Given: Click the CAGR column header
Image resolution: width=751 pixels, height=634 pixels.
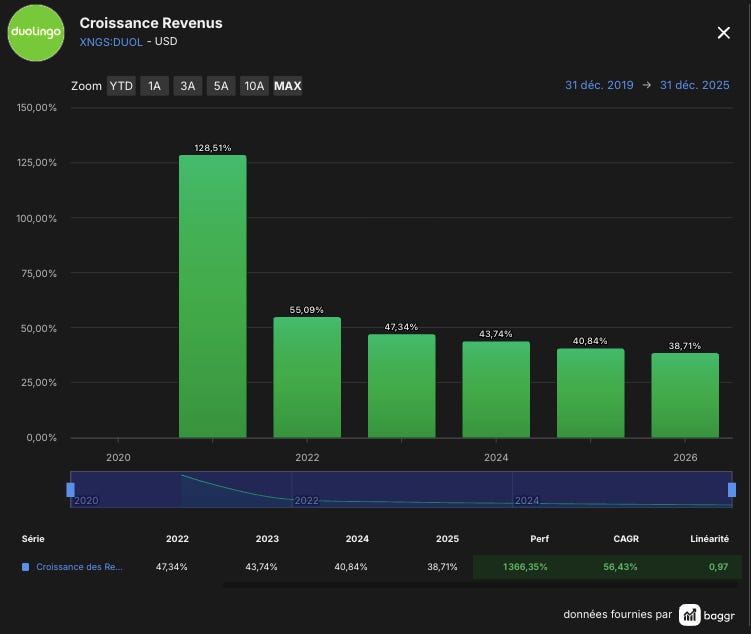Looking at the screenshot, I should coord(626,539).
